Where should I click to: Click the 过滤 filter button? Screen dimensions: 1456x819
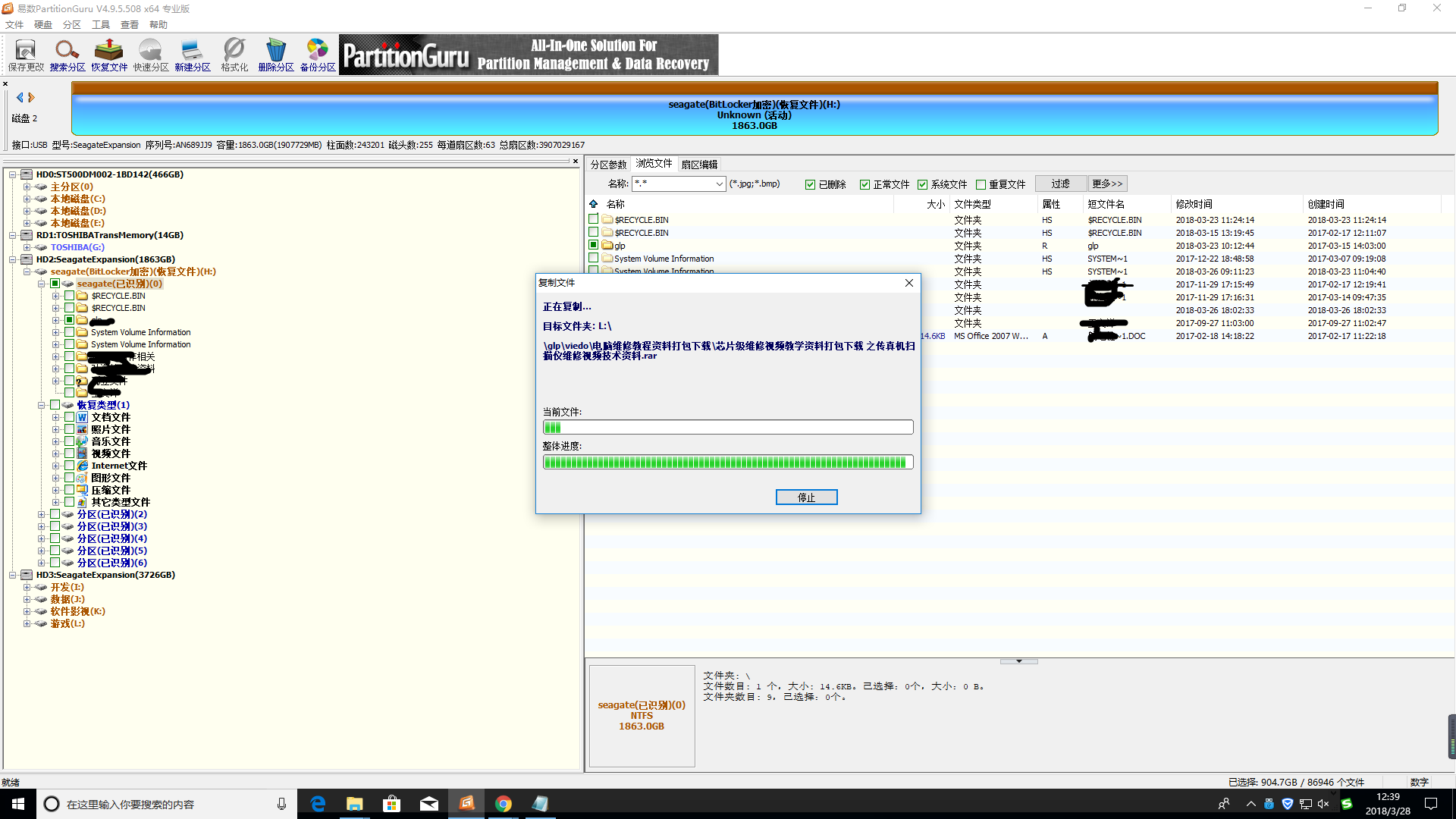coord(1060,184)
